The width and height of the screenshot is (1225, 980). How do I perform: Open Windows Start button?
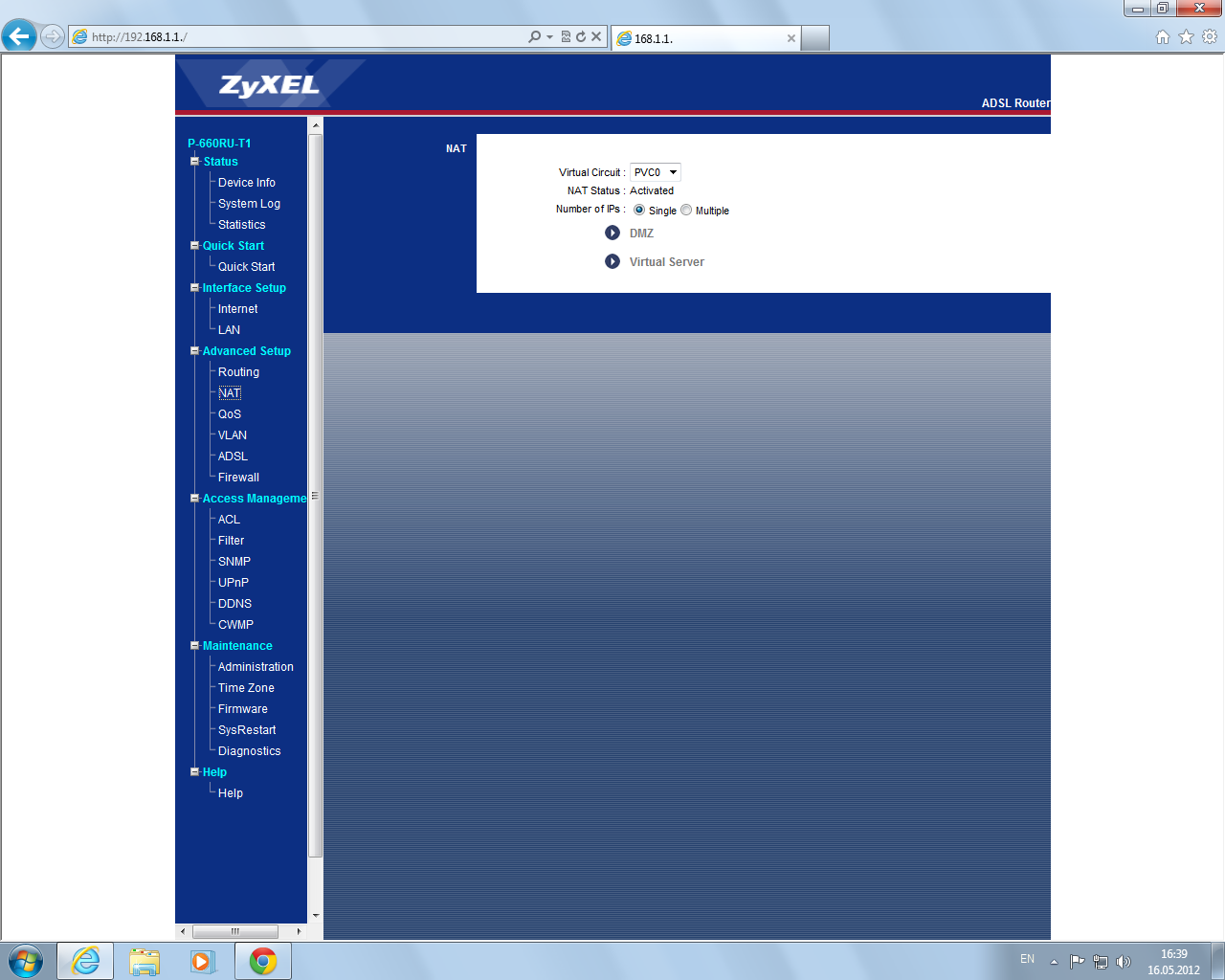click(x=26, y=961)
